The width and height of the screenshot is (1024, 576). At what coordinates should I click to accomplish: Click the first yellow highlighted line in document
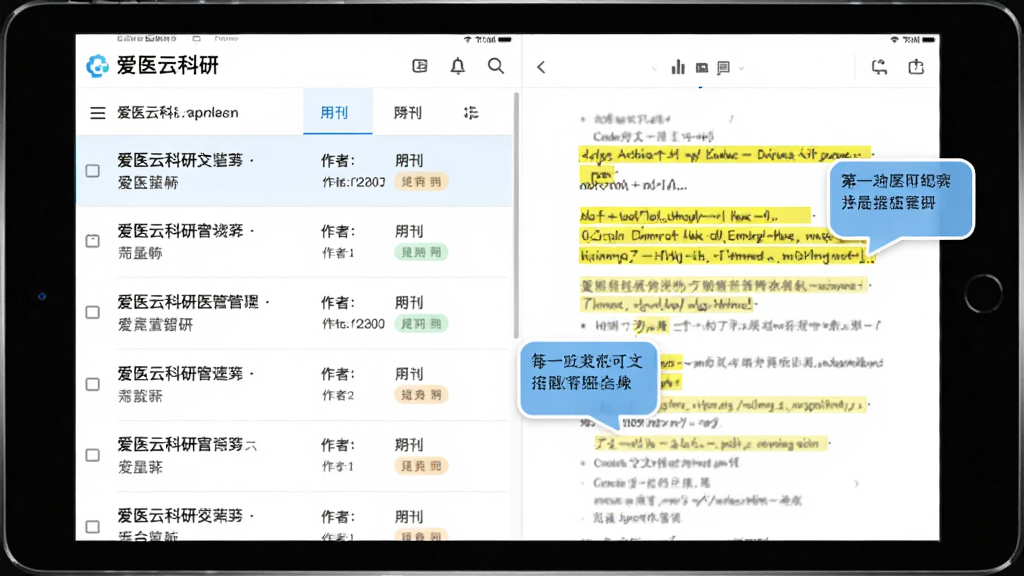[x=724, y=155]
